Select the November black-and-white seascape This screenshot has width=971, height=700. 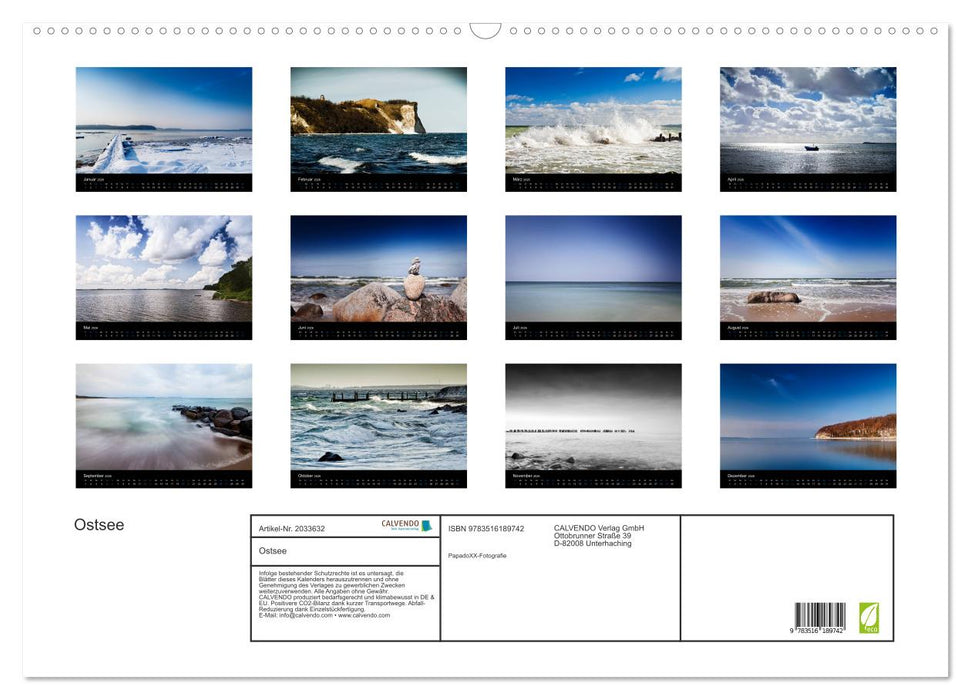pos(594,425)
